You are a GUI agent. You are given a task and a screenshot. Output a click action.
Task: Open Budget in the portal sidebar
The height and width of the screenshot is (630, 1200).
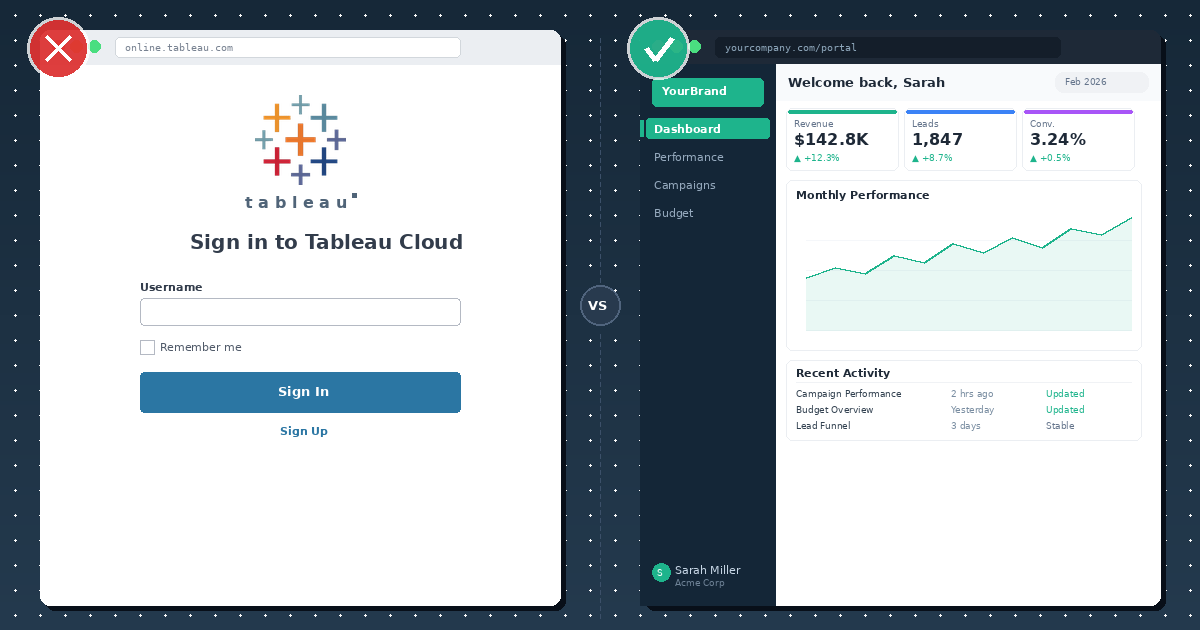coord(674,213)
